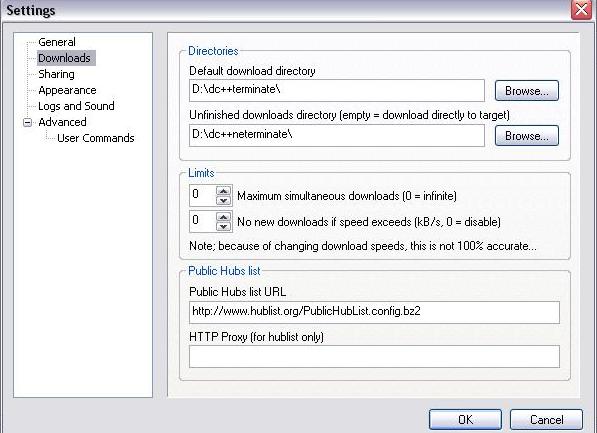
Task: Go to Appearance settings
Action: coord(67,90)
